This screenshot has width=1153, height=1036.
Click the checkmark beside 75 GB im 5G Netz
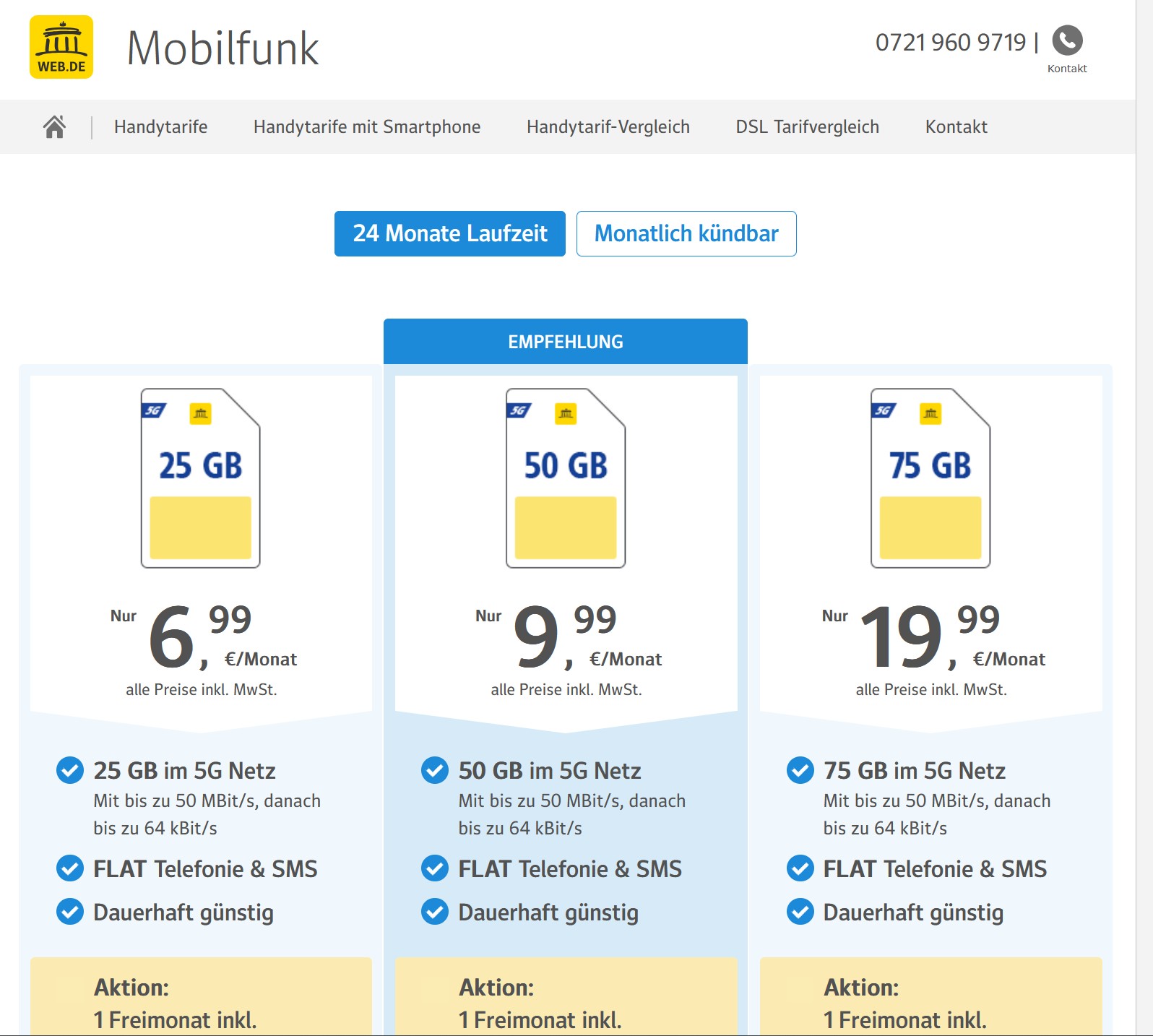[800, 770]
